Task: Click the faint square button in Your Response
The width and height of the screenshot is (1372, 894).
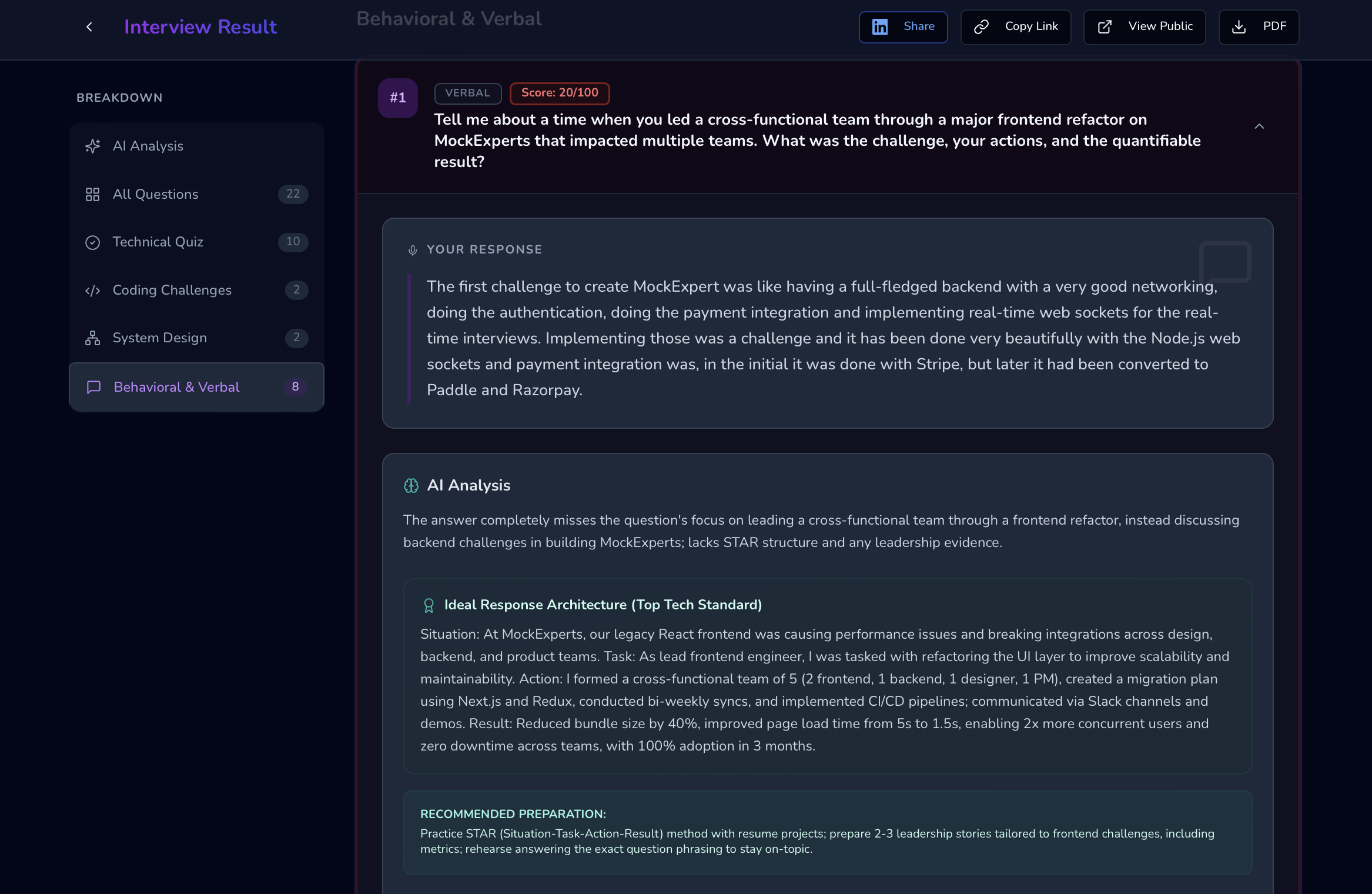Action: [1225, 262]
